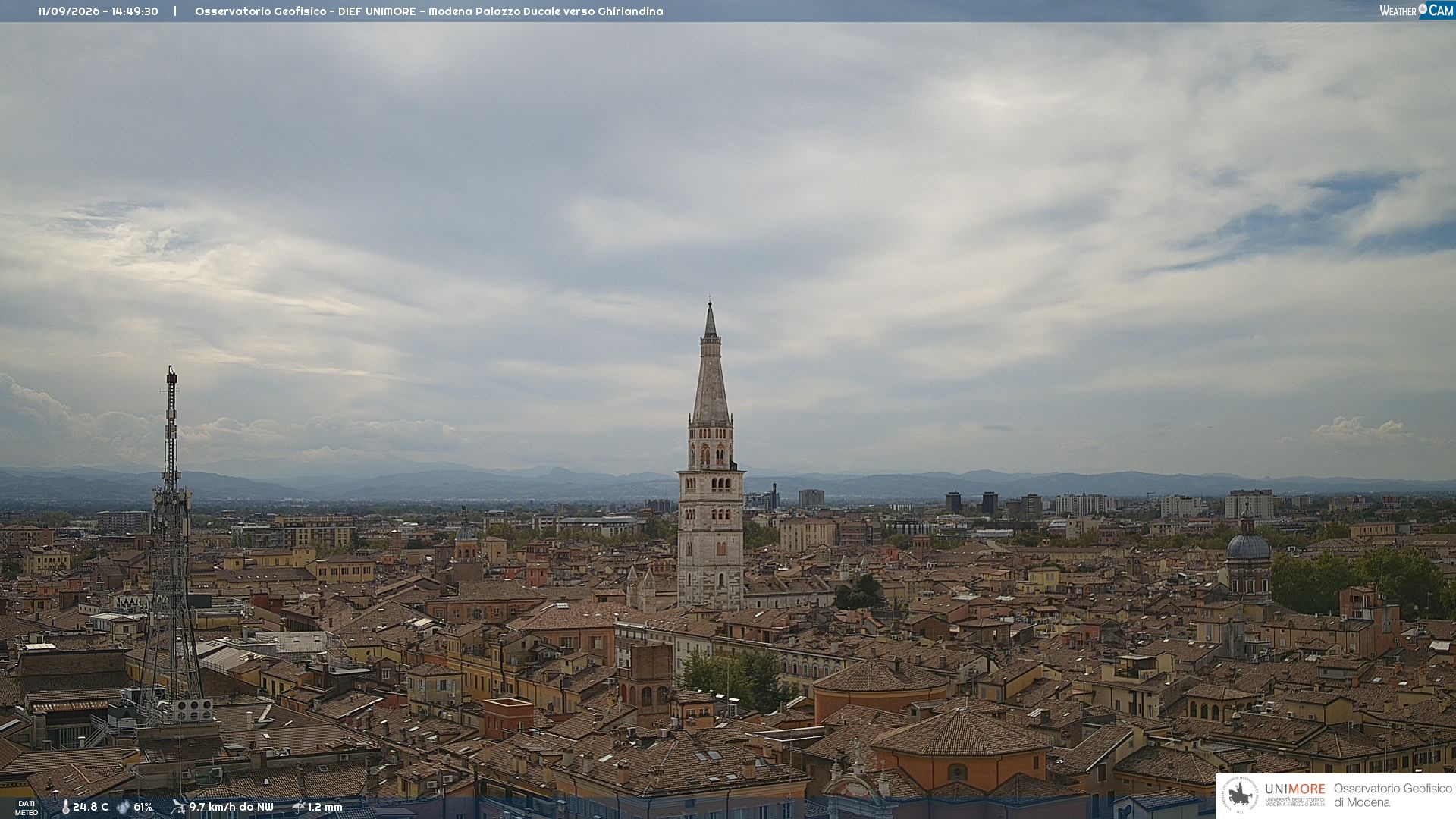Click the WeatherCam logo
The height and width of the screenshot is (819, 1456).
[x=1416, y=11]
